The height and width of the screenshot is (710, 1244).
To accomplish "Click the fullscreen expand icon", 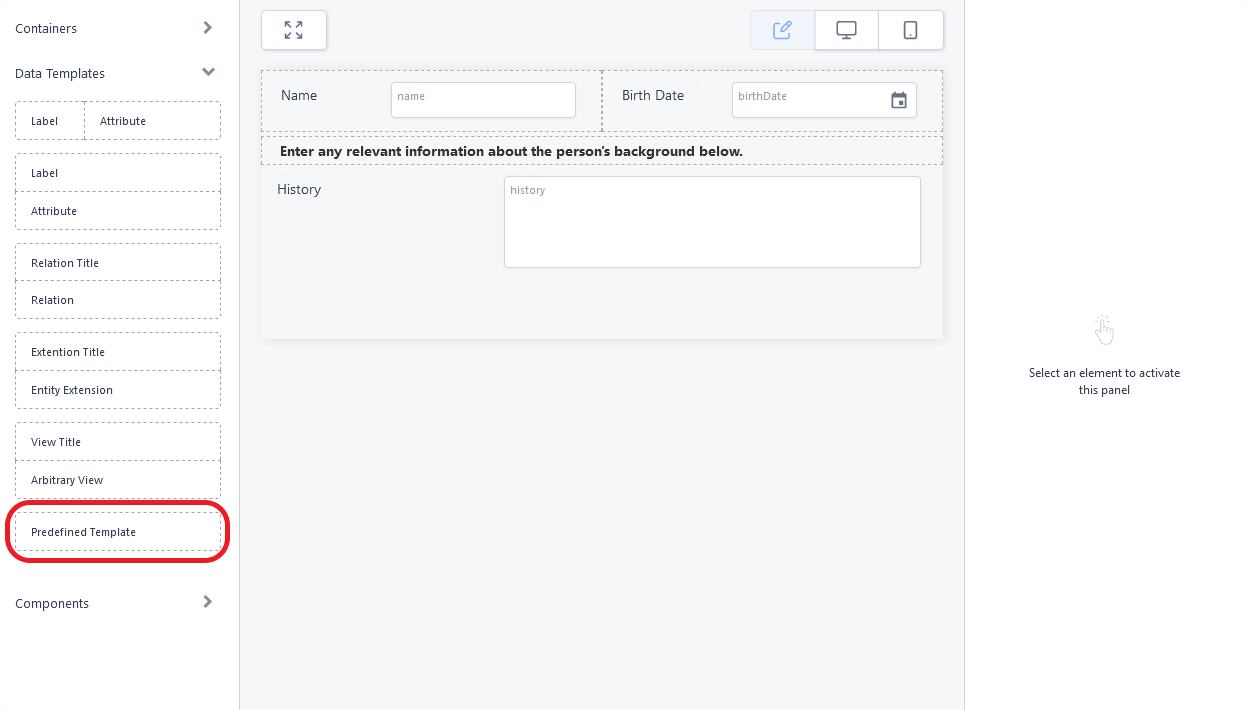I will [293, 30].
